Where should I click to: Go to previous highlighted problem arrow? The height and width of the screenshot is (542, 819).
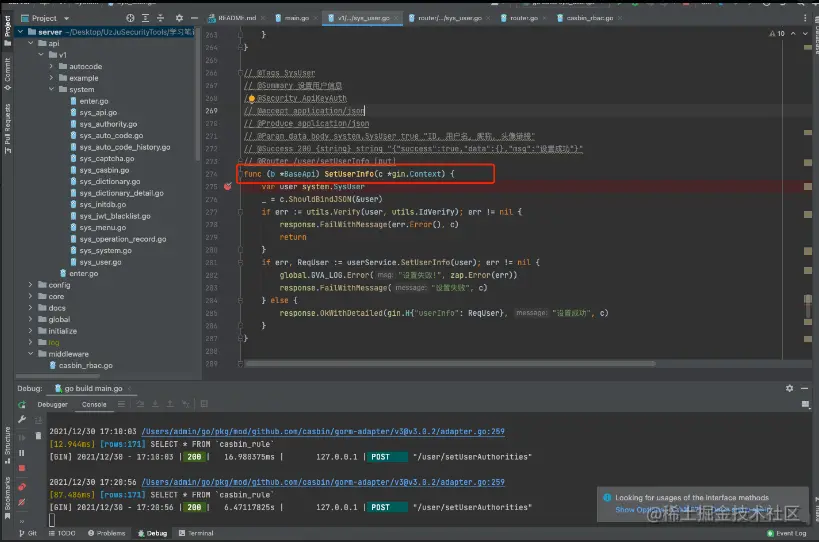click(x=793, y=33)
